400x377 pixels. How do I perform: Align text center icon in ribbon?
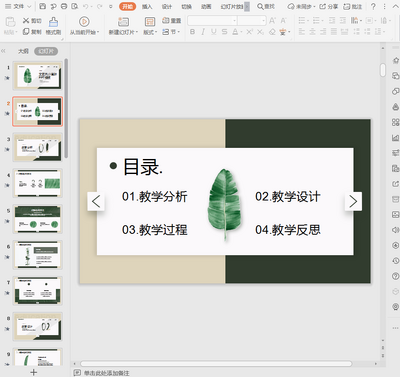[312, 32]
